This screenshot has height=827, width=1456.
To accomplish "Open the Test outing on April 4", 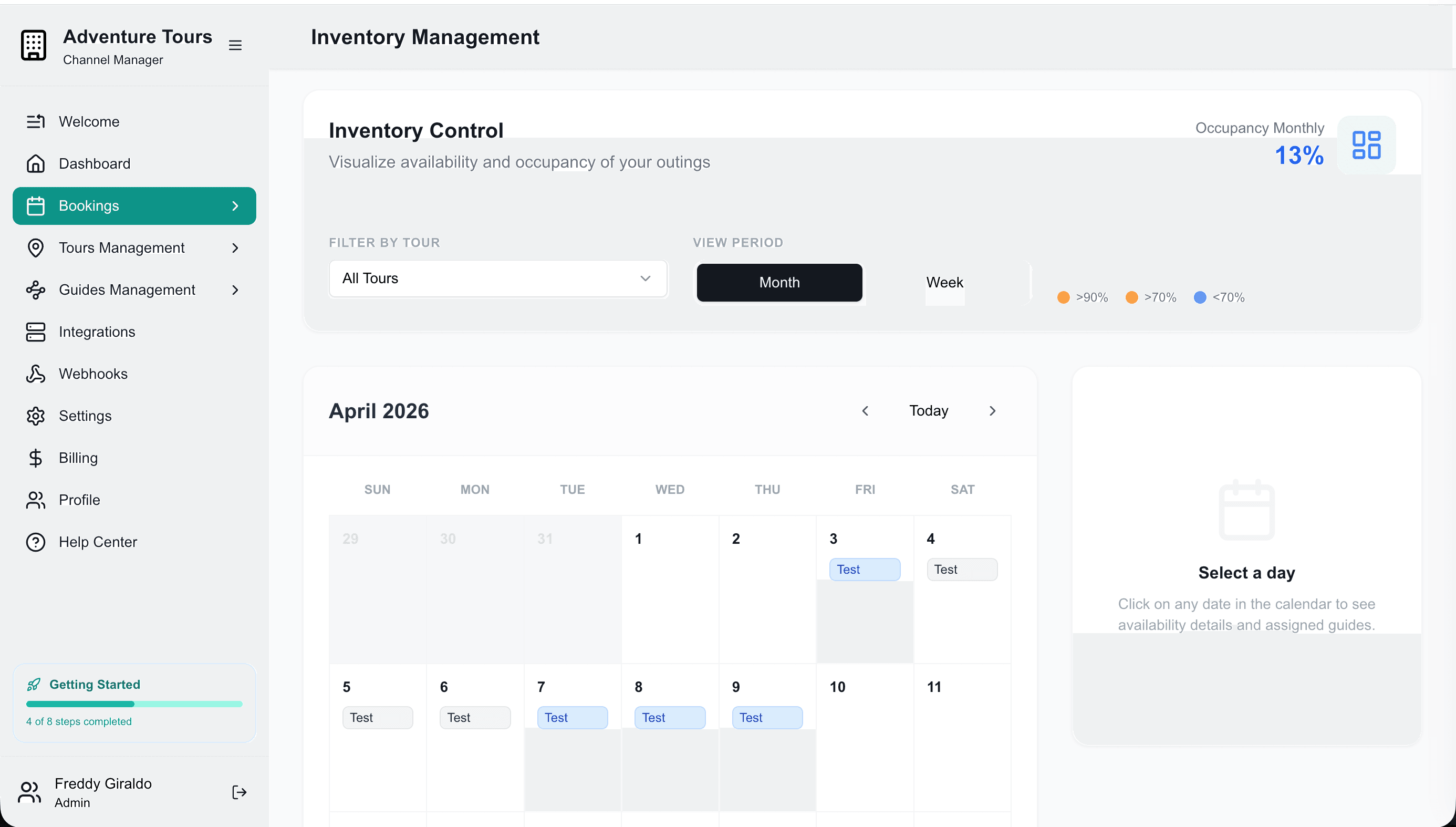I will (962, 569).
